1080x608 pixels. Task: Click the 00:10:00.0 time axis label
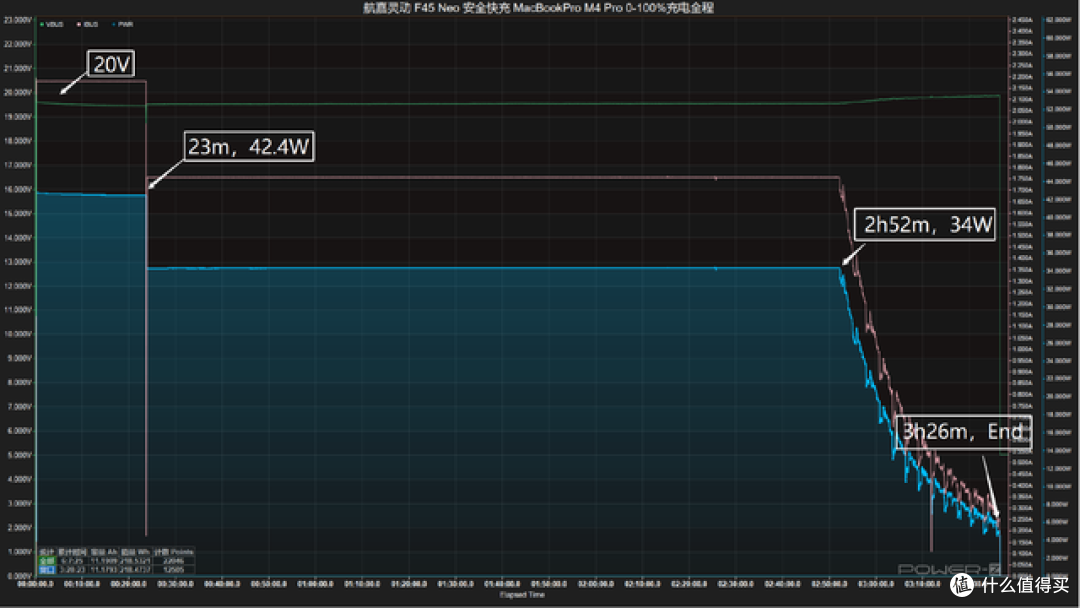[x=82, y=584]
